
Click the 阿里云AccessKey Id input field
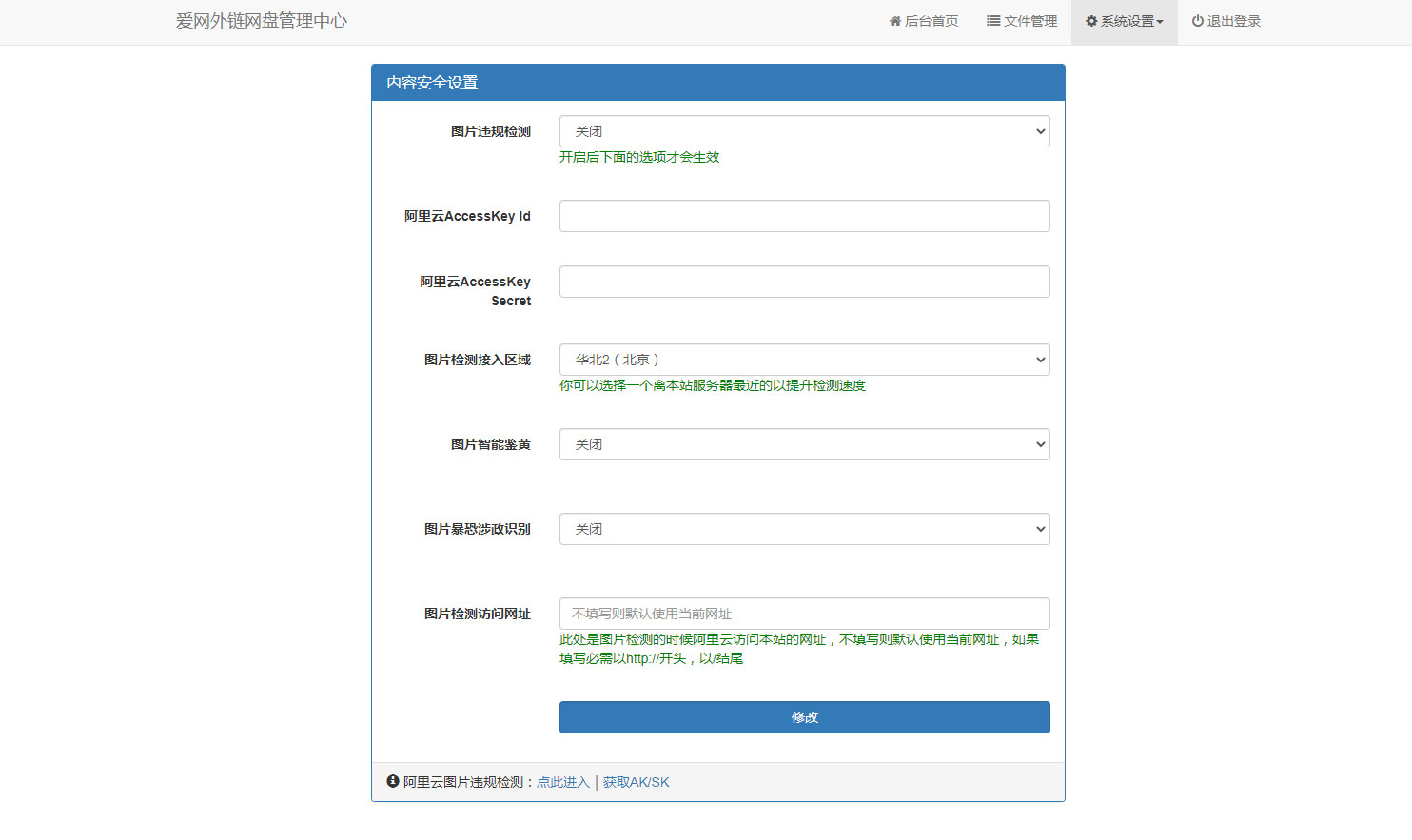click(804, 216)
